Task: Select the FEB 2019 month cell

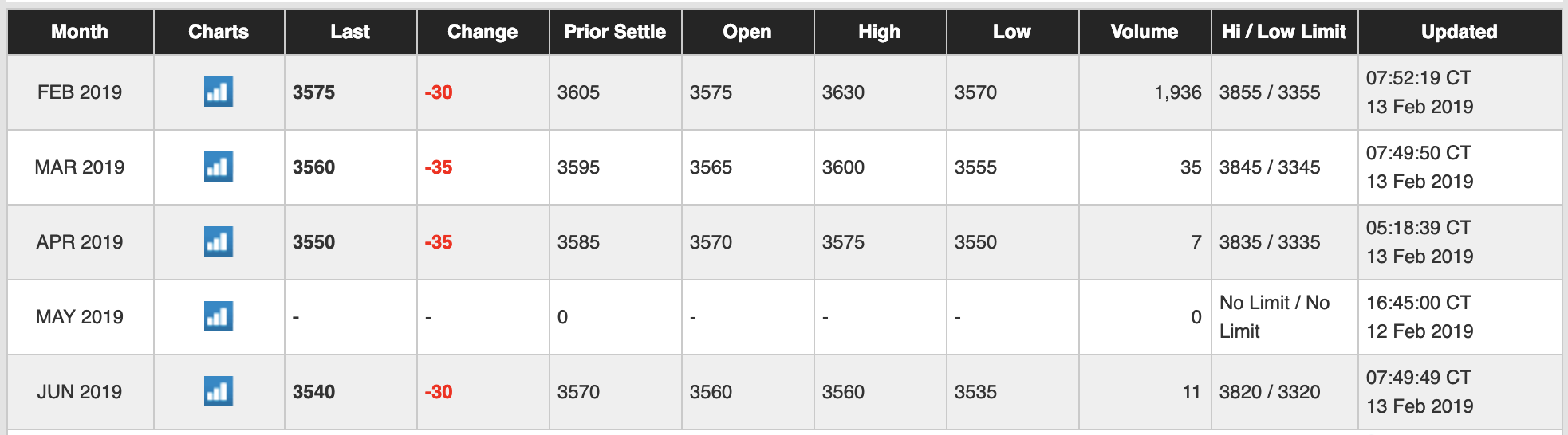Action: [x=80, y=92]
